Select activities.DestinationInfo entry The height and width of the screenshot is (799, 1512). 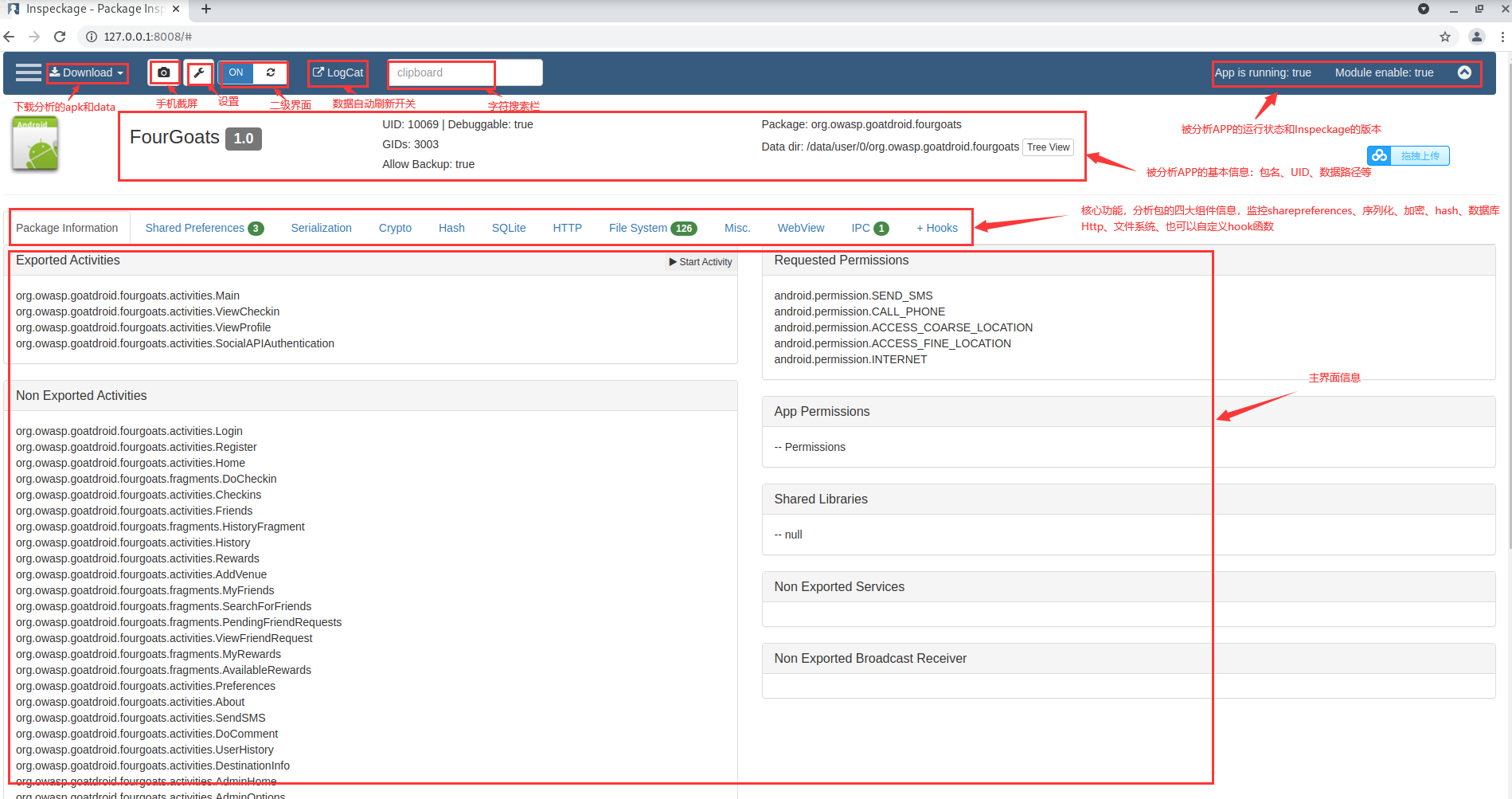[x=153, y=766]
